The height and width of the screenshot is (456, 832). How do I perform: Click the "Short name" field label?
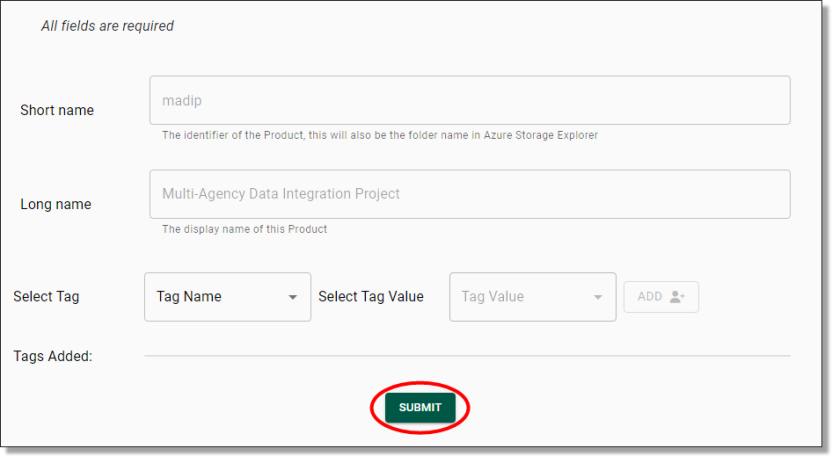point(57,110)
